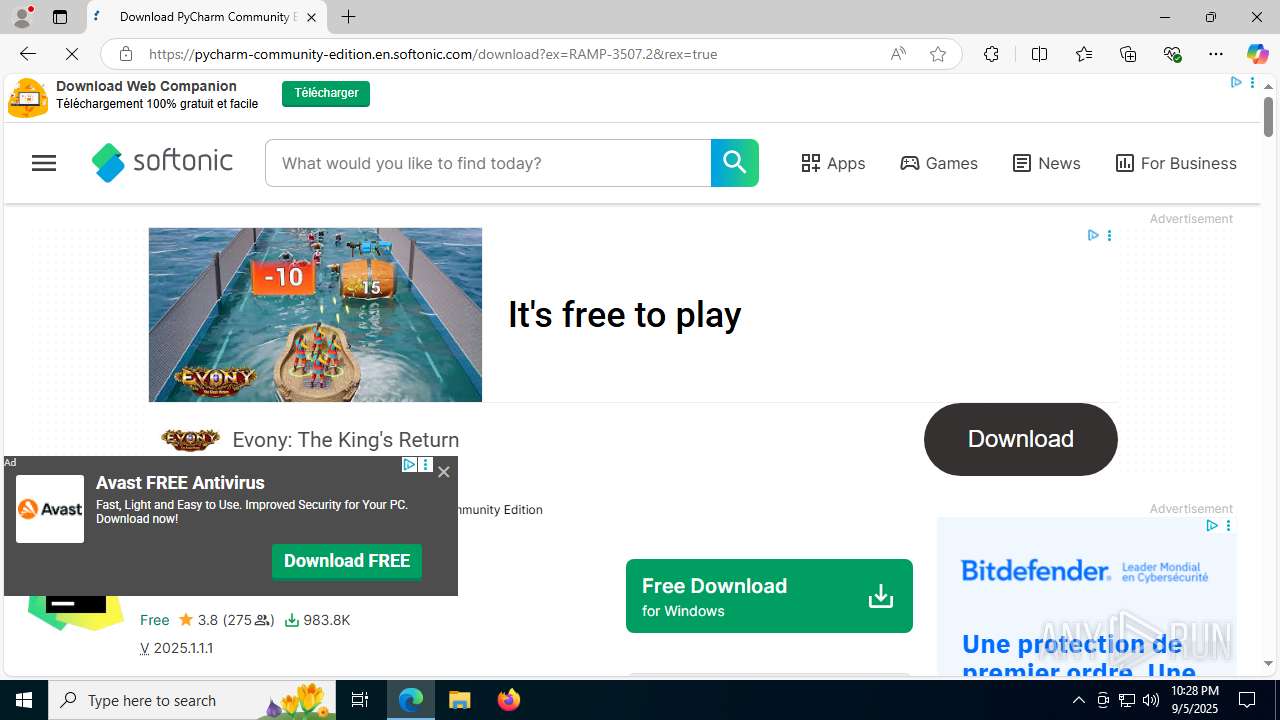The height and width of the screenshot is (720, 1280).
Task: Open Softonic hamburger menu
Action: [x=44, y=163]
